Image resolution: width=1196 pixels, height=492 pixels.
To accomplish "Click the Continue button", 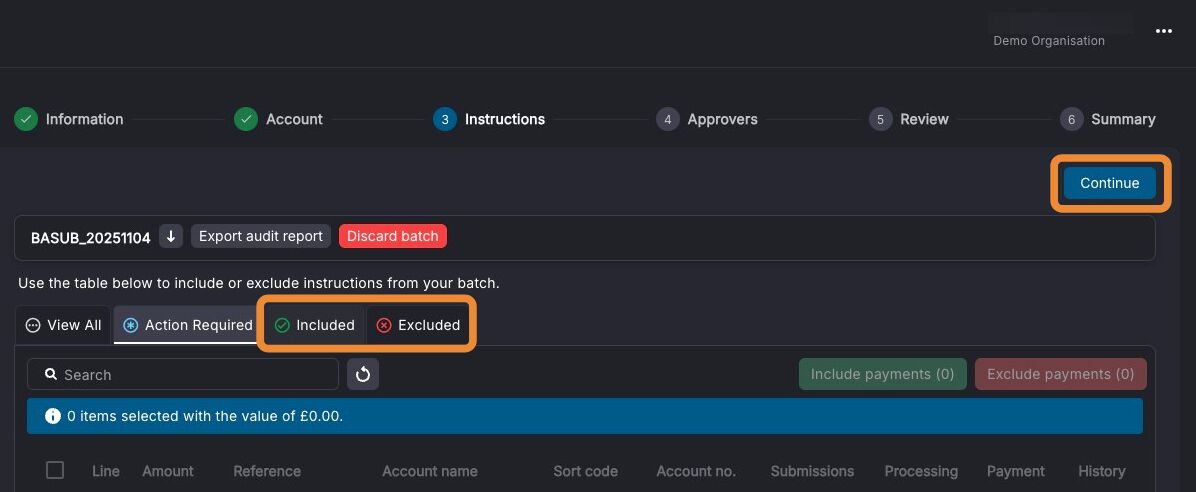I will [1109, 183].
